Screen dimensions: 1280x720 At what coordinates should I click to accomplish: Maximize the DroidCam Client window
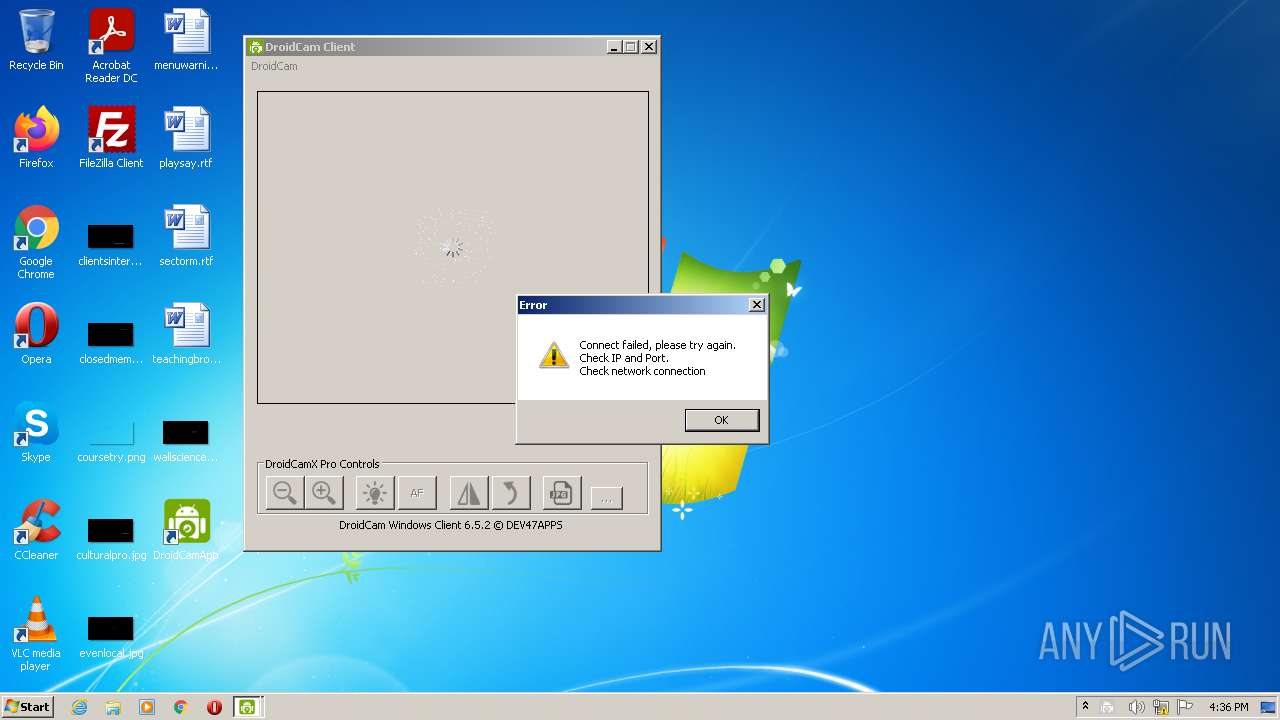[631, 47]
